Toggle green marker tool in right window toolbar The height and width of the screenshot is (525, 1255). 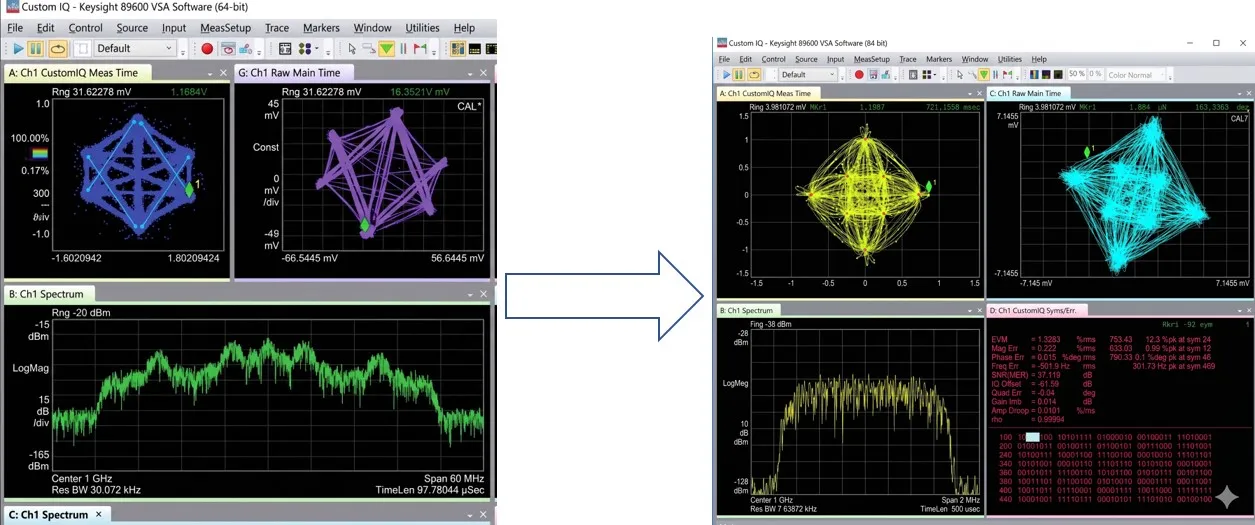click(984, 74)
